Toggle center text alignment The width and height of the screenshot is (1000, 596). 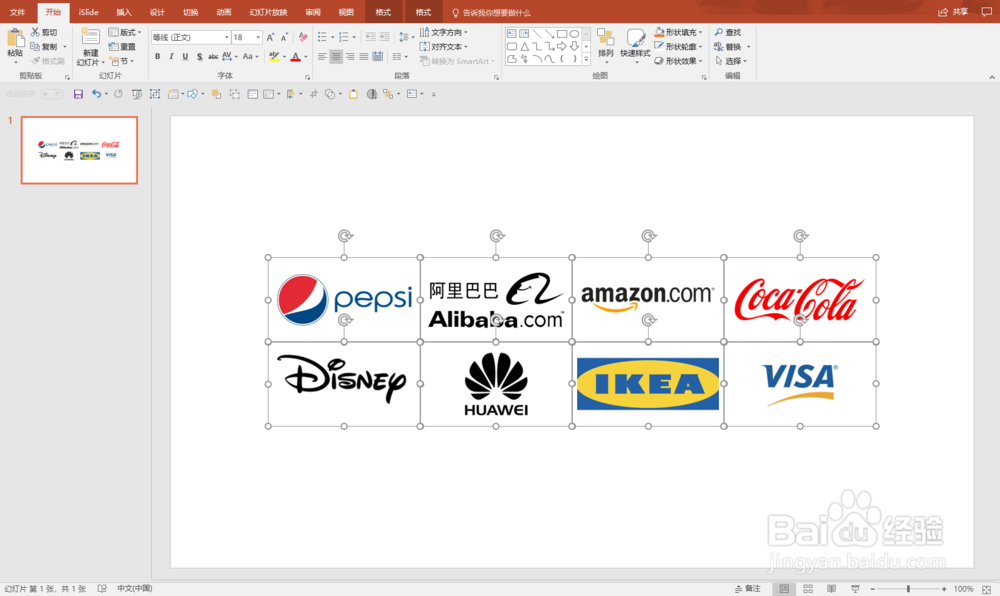click(x=336, y=57)
